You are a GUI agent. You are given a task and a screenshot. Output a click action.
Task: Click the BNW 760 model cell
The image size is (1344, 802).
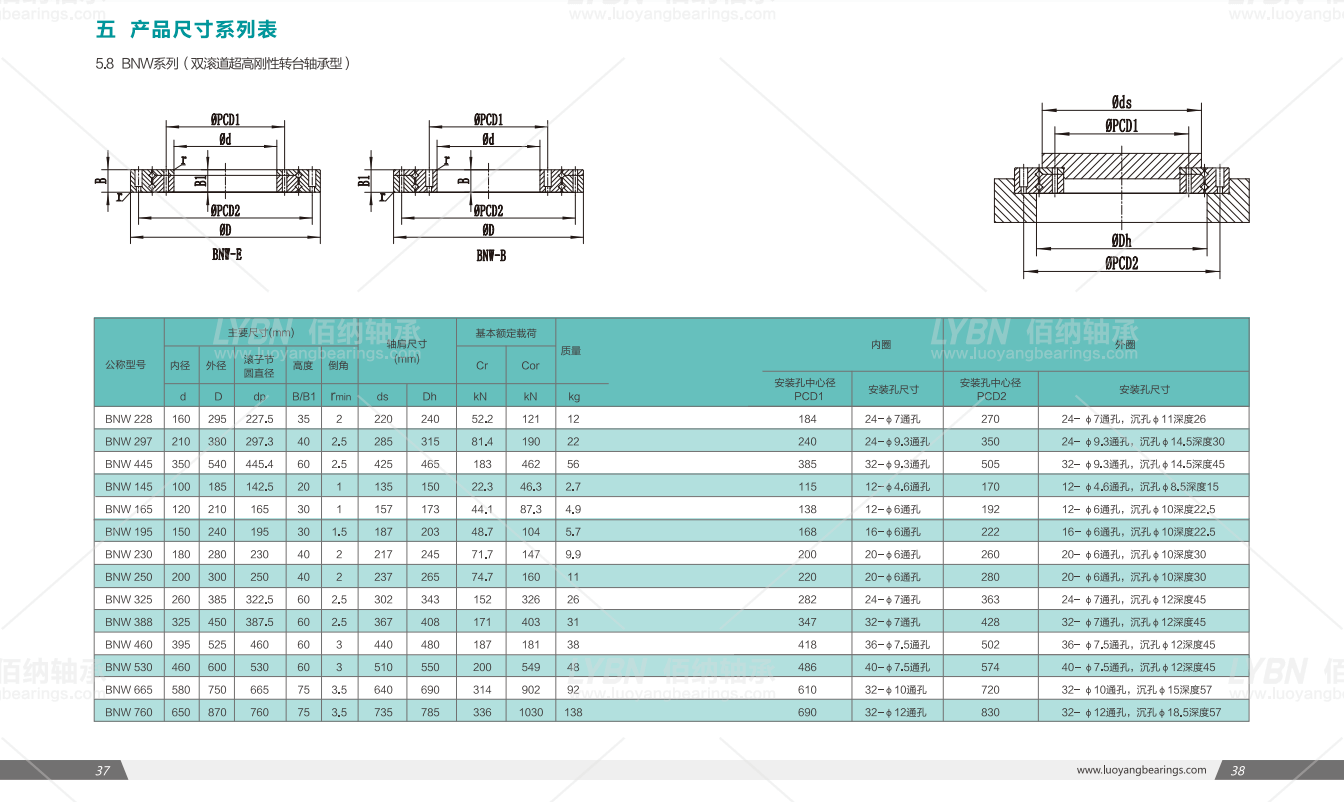(129, 713)
